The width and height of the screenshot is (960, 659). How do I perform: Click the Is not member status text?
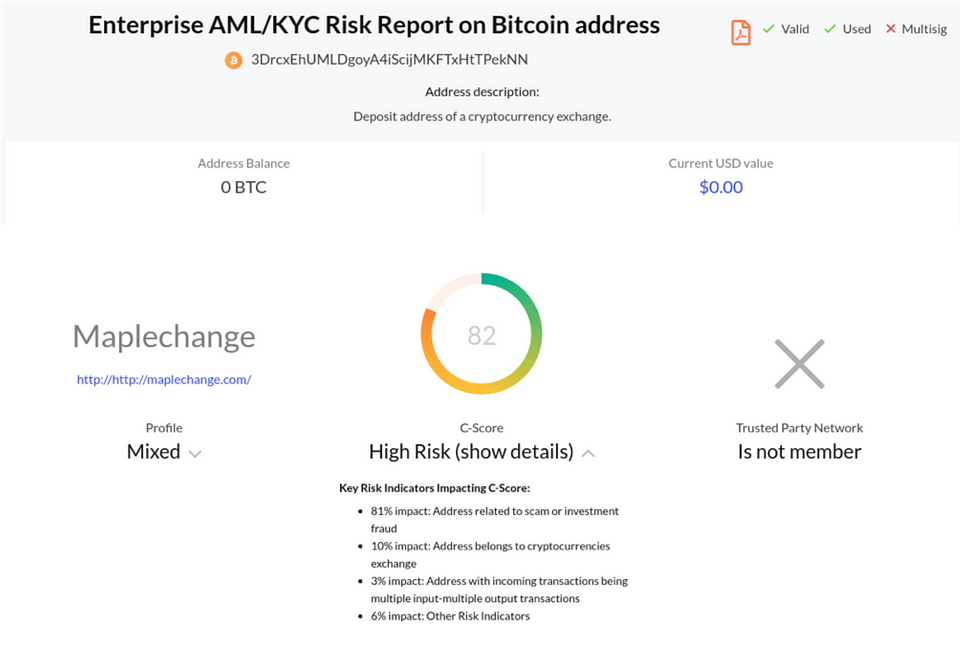pyautogui.click(x=800, y=452)
